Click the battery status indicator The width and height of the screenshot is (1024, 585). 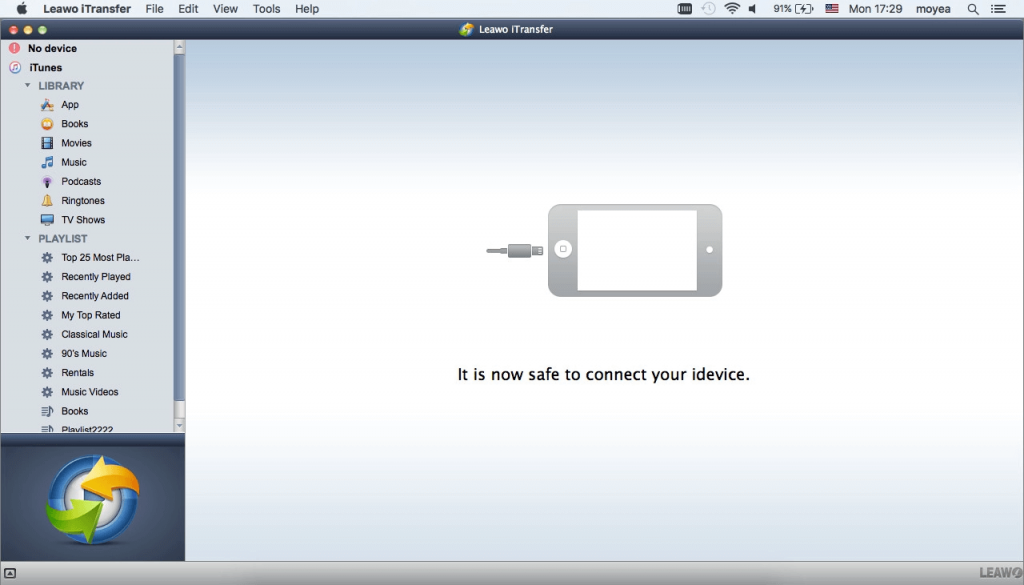pyautogui.click(x=793, y=9)
